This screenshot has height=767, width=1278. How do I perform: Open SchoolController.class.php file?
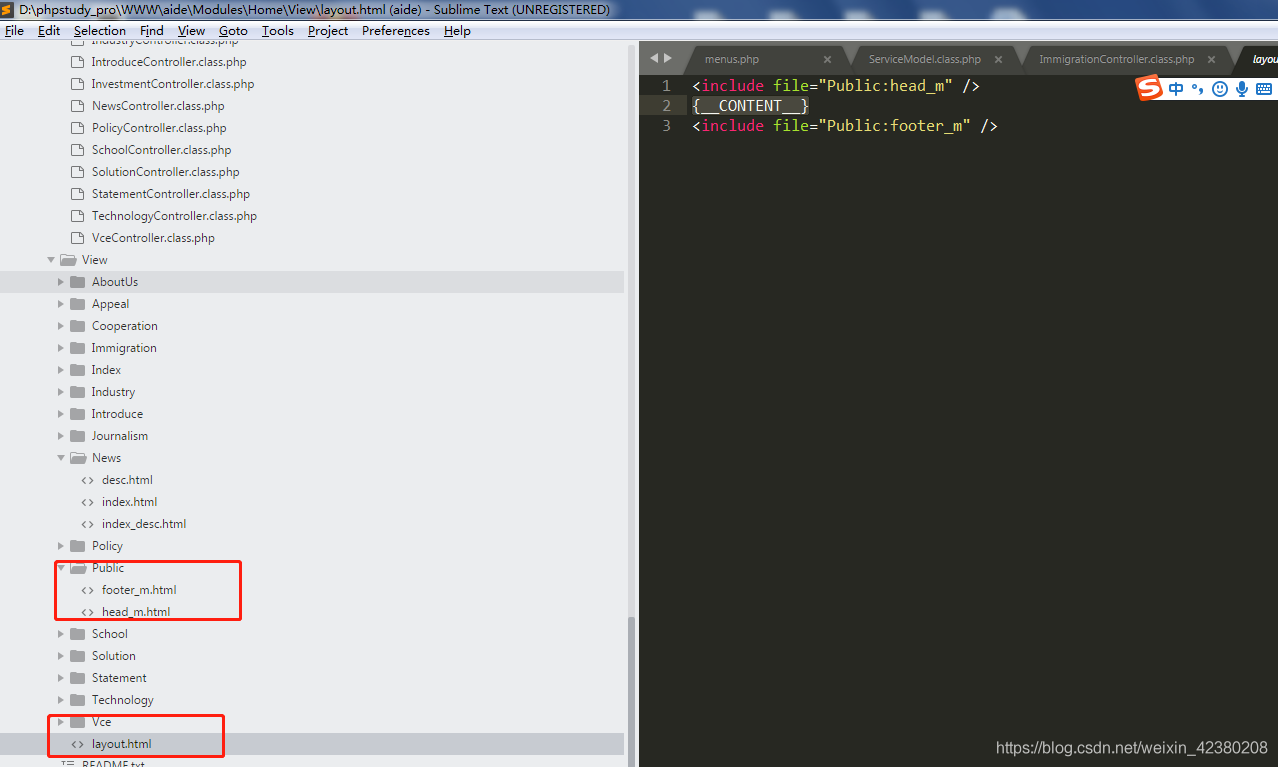click(x=161, y=150)
